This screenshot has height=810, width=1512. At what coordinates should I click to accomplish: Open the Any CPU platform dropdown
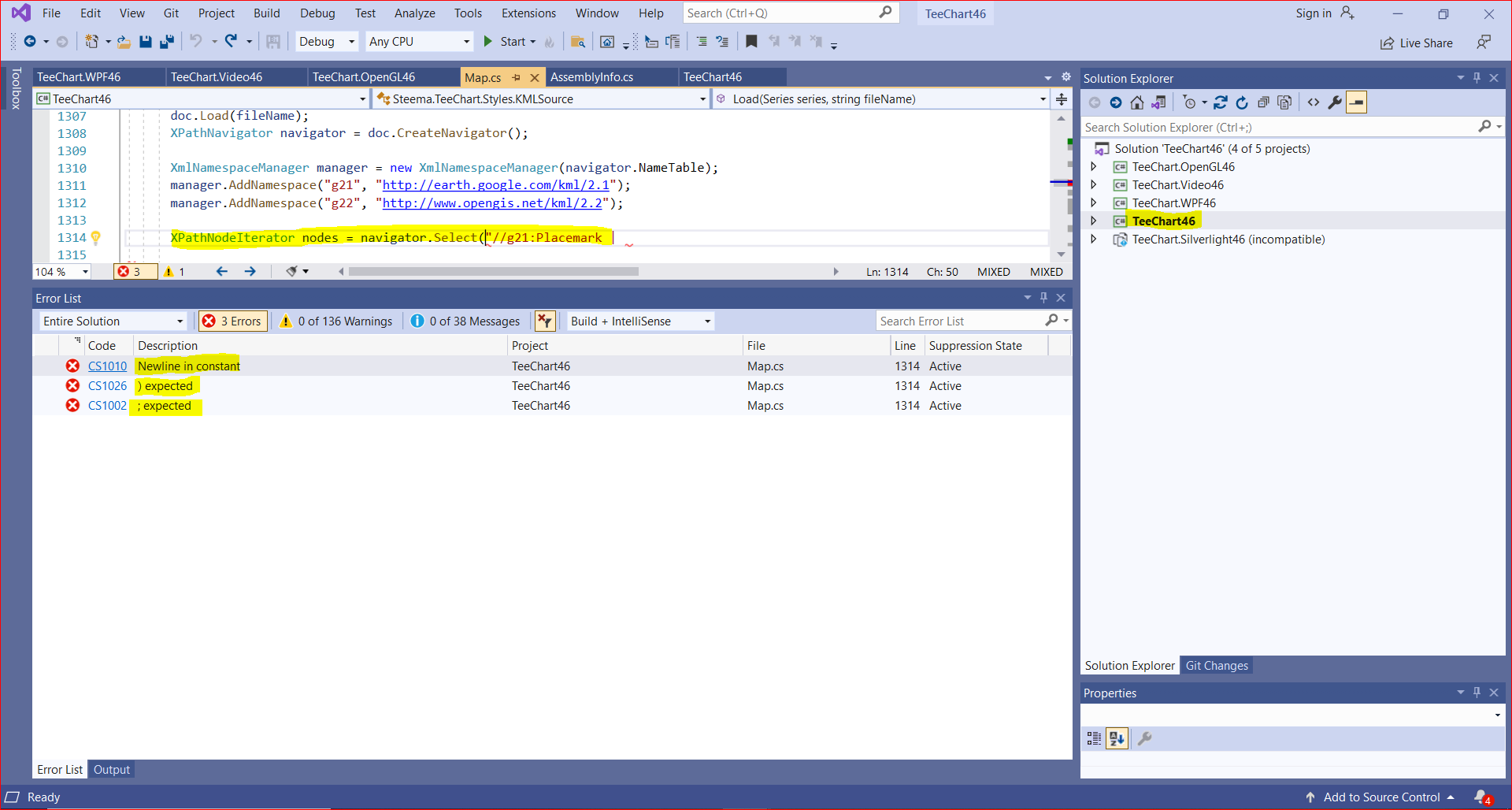tap(419, 42)
